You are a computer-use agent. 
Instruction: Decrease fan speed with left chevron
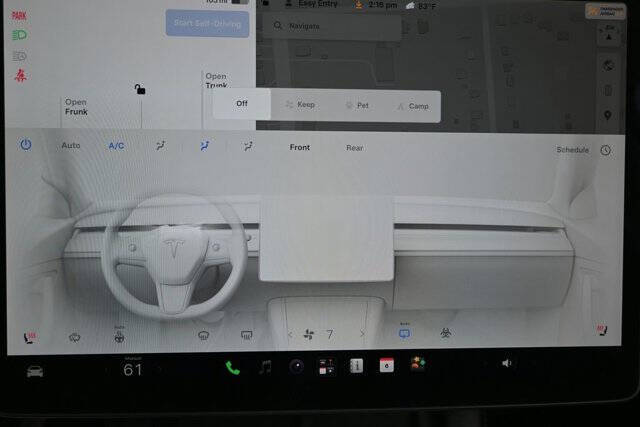pos(290,334)
